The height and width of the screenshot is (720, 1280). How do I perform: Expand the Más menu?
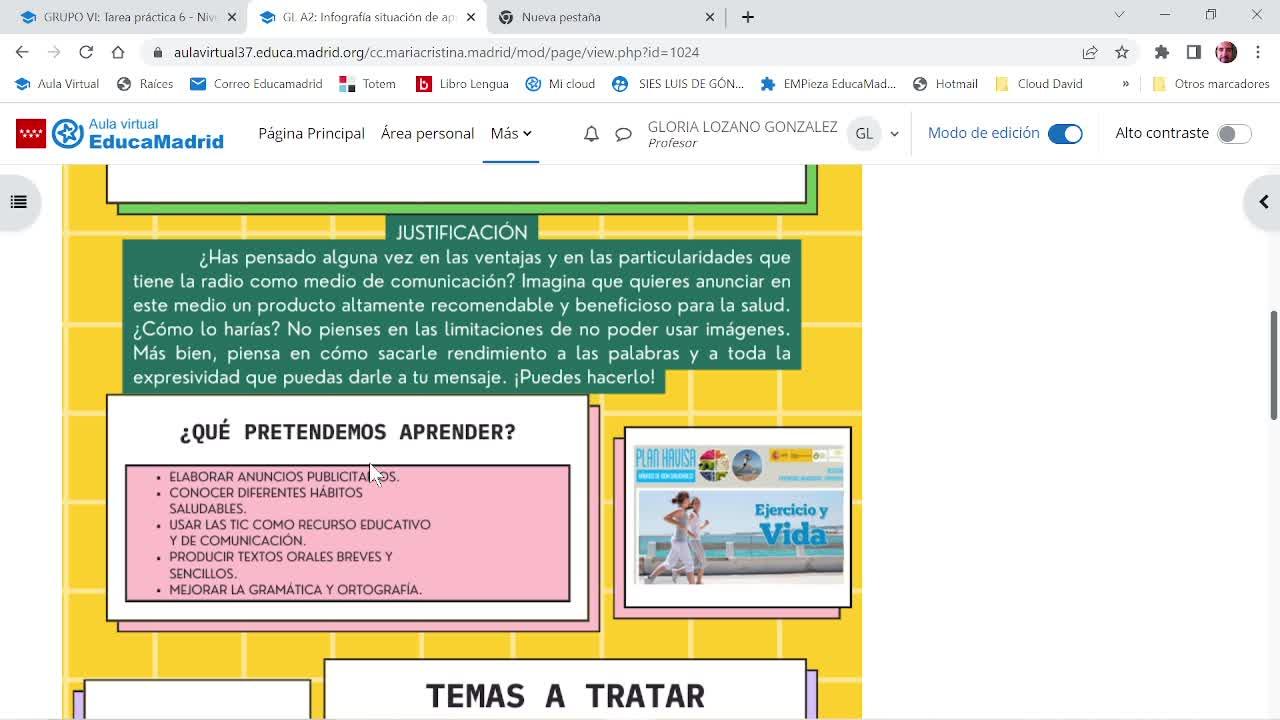(x=510, y=133)
